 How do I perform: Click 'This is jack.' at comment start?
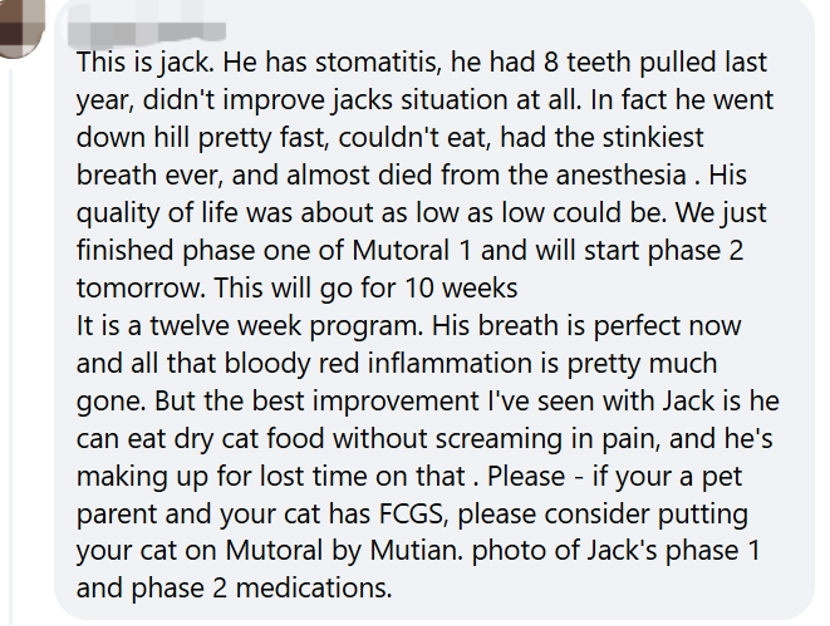(146, 62)
